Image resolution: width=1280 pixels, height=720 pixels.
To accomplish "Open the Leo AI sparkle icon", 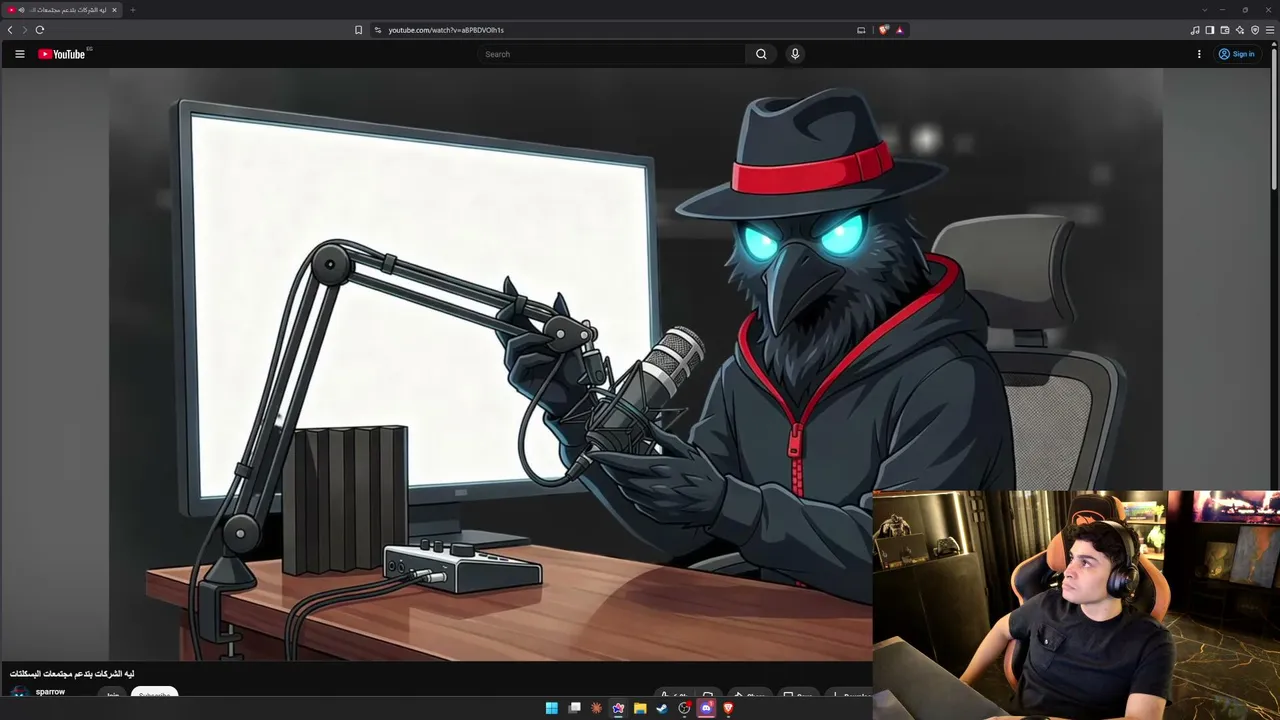I will click(1240, 30).
